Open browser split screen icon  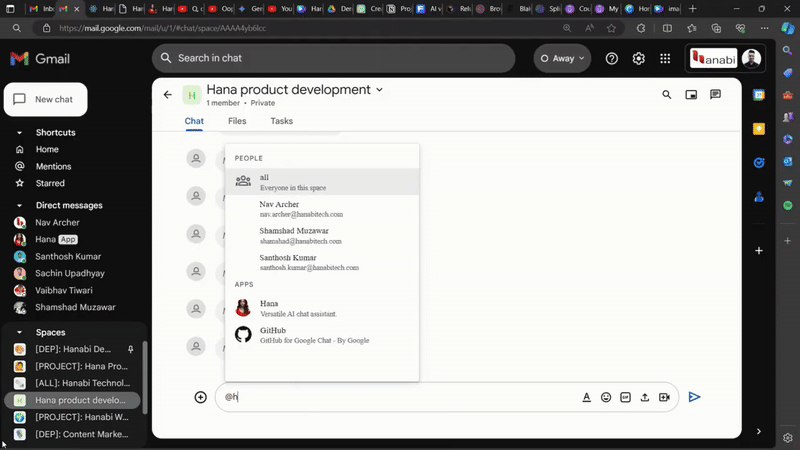coord(667,28)
